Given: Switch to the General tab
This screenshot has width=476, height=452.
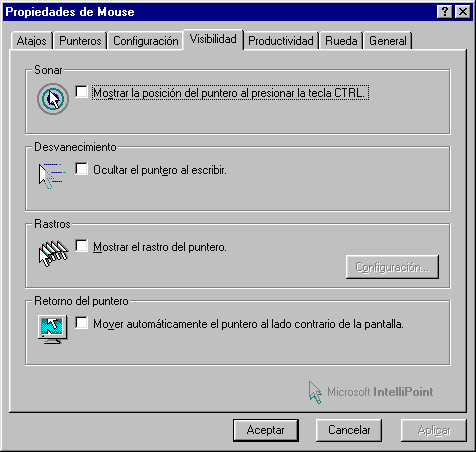Looking at the screenshot, I should pyautogui.click(x=388, y=41).
